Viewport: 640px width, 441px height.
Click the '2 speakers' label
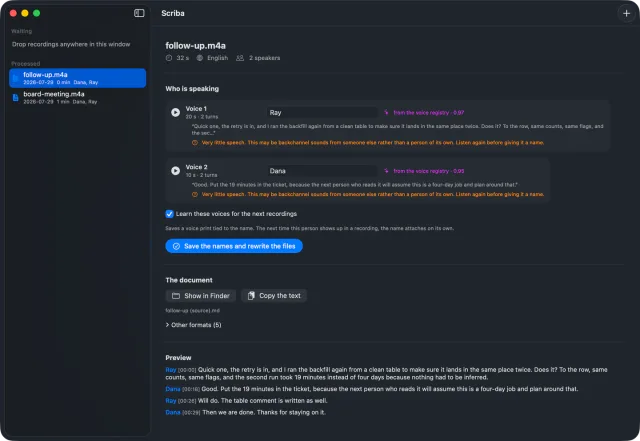point(264,58)
